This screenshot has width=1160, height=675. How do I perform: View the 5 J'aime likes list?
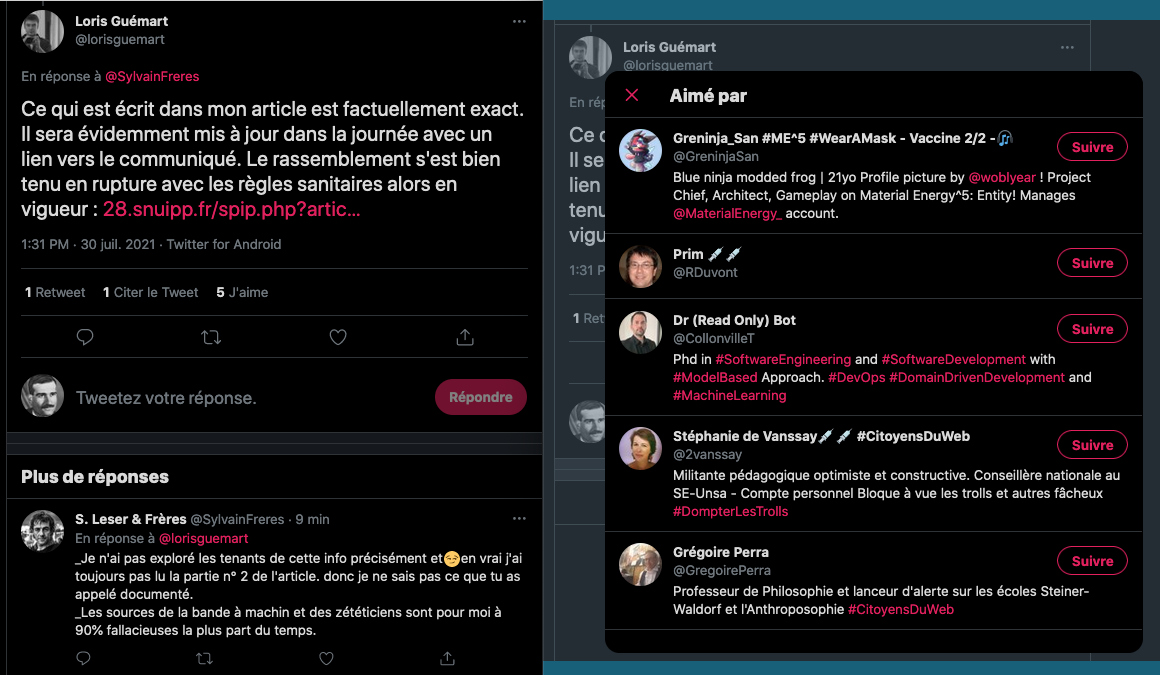pos(242,292)
